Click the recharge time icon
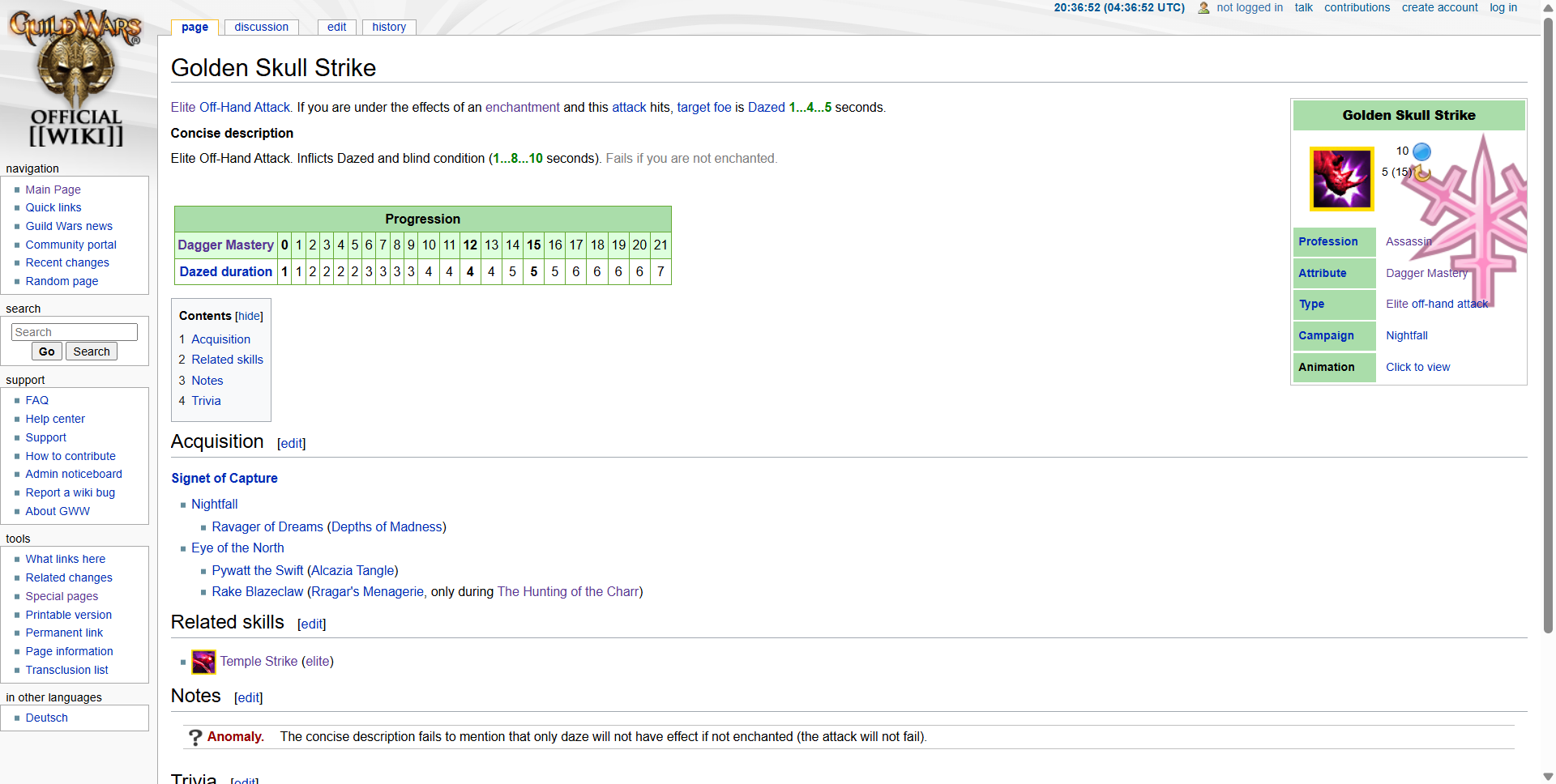Image resolution: width=1556 pixels, height=784 pixels. (1421, 173)
